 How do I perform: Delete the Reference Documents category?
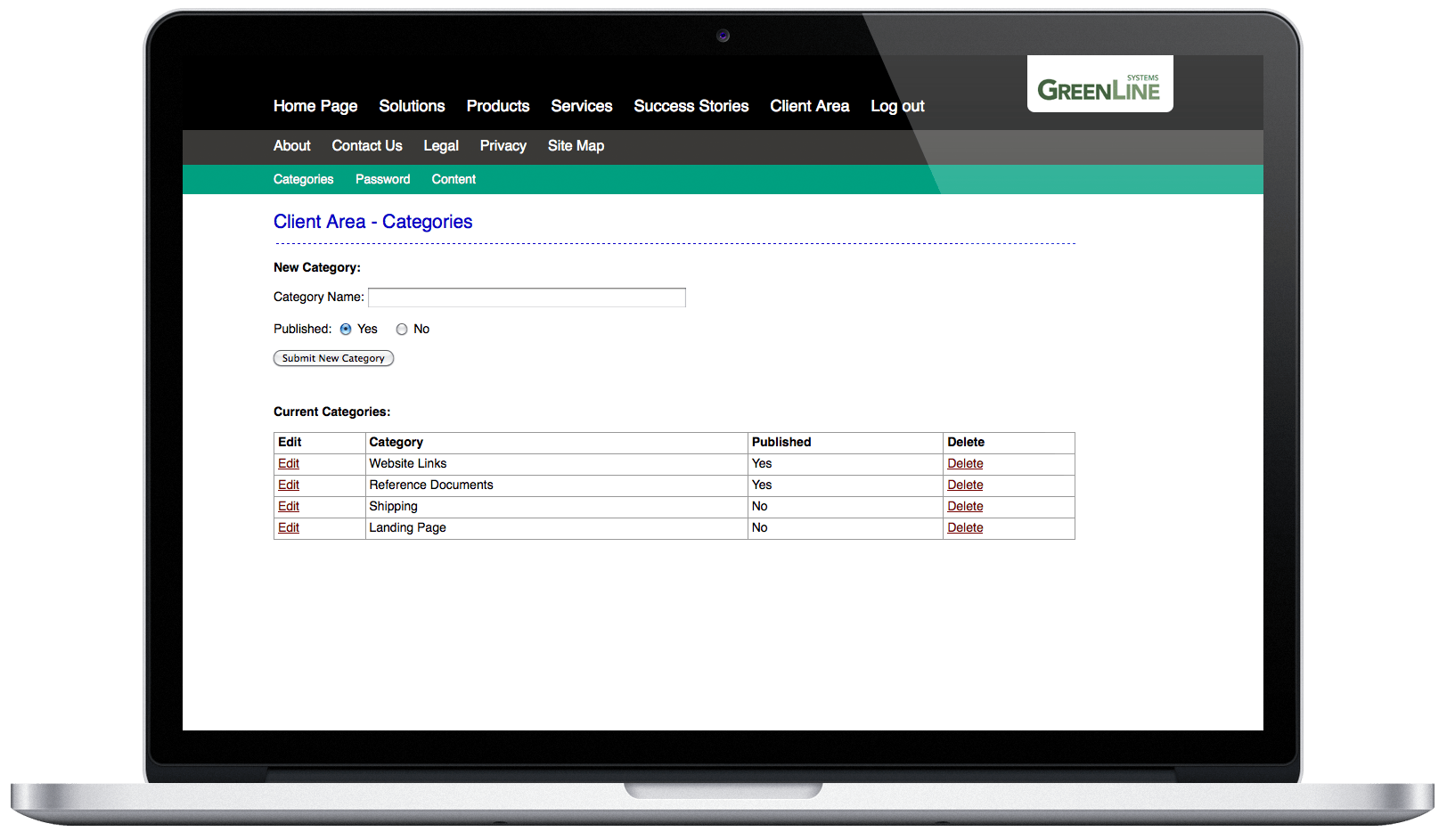point(965,485)
